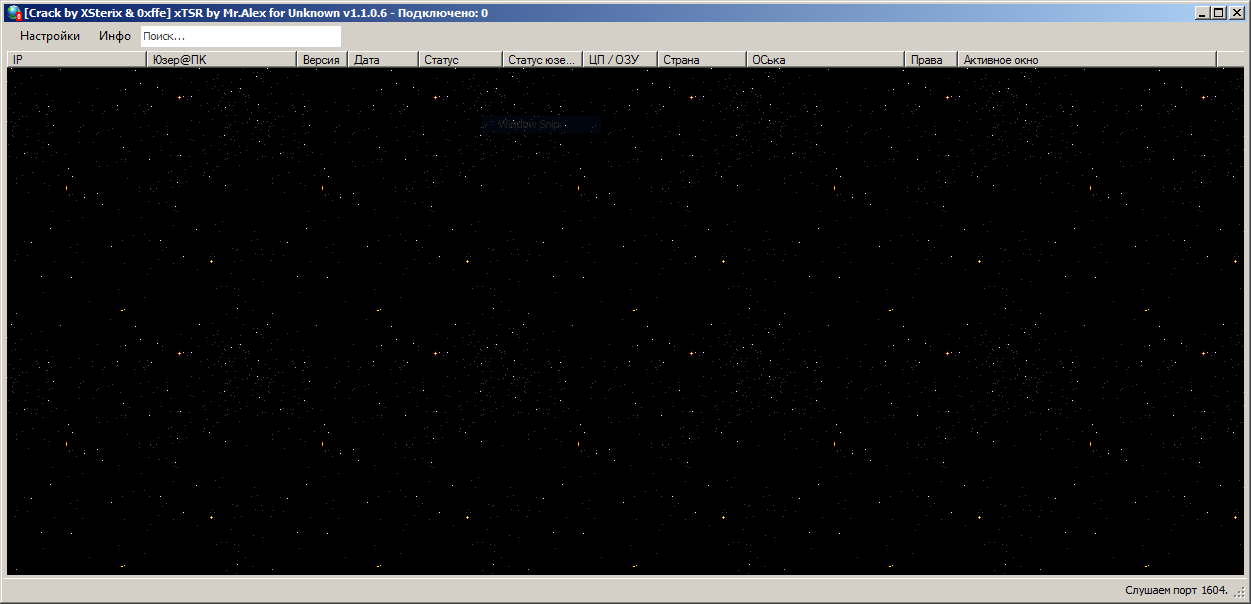This screenshot has height=604, width=1251.
Task: Sort by the IP column header
Action: pyautogui.click(x=77, y=60)
